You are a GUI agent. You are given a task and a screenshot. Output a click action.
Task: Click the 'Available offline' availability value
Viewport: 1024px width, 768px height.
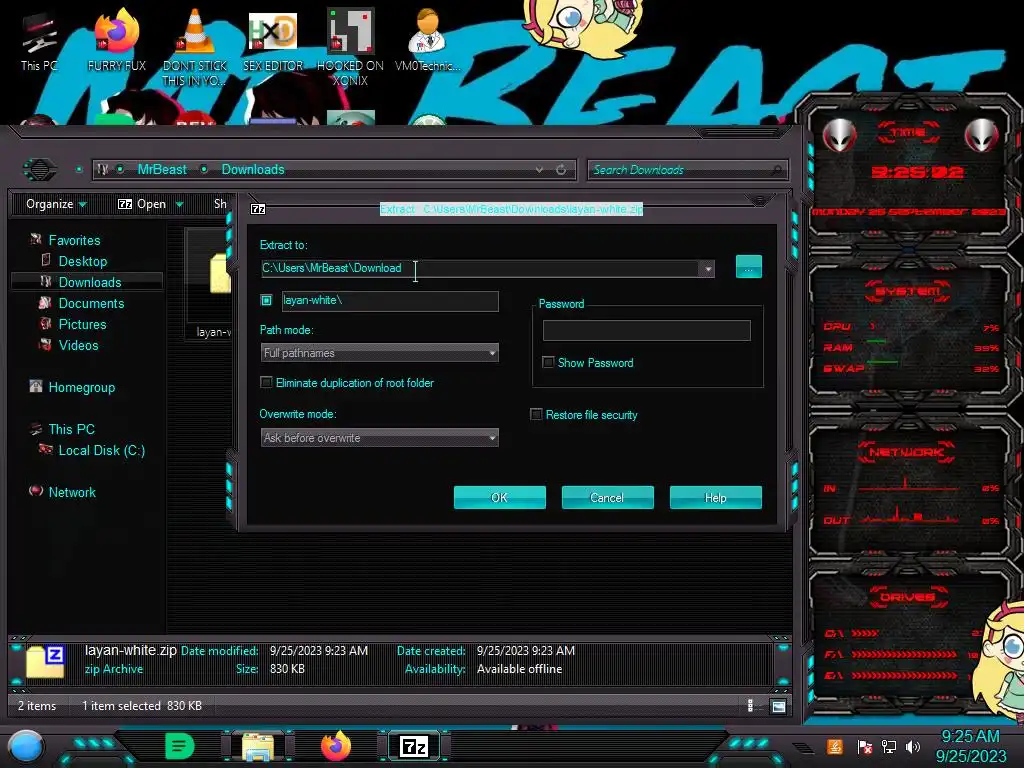[x=519, y=669]
